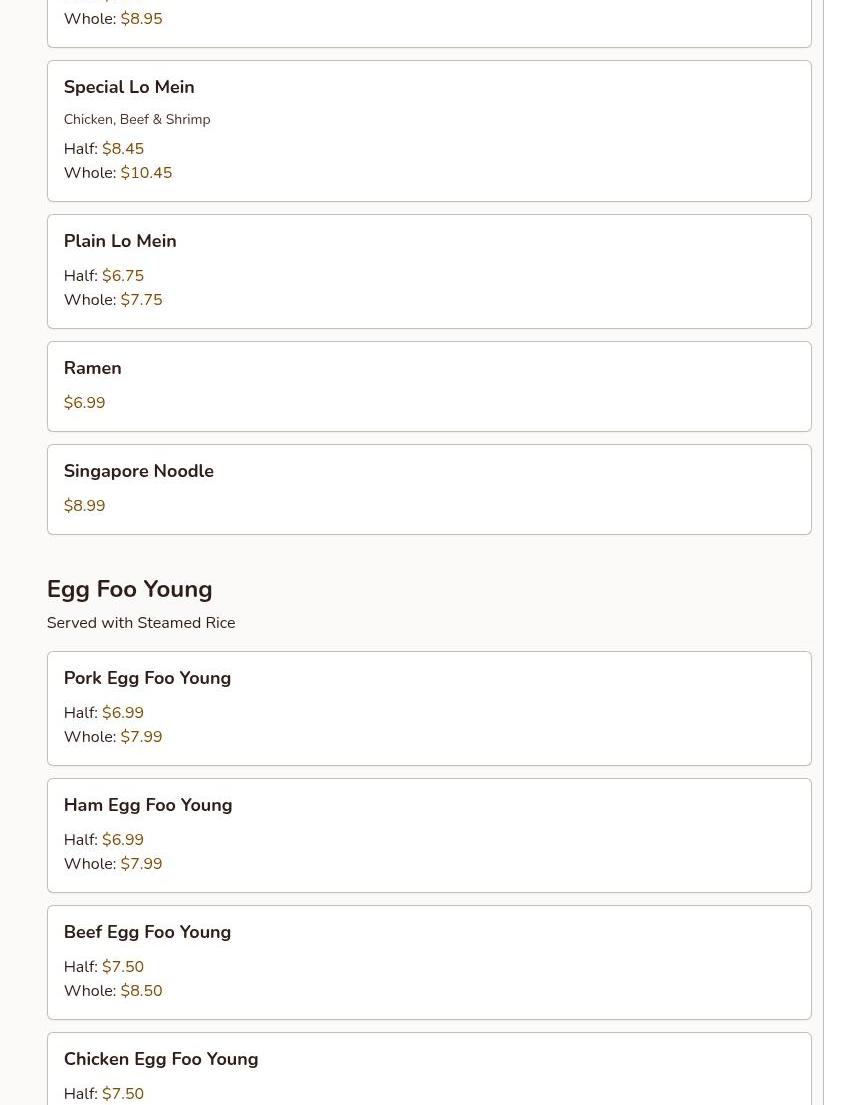844x1105 pixels.
Task: Select the Chicken, Beef & Shrimp description text
Action: pos(137,120)
